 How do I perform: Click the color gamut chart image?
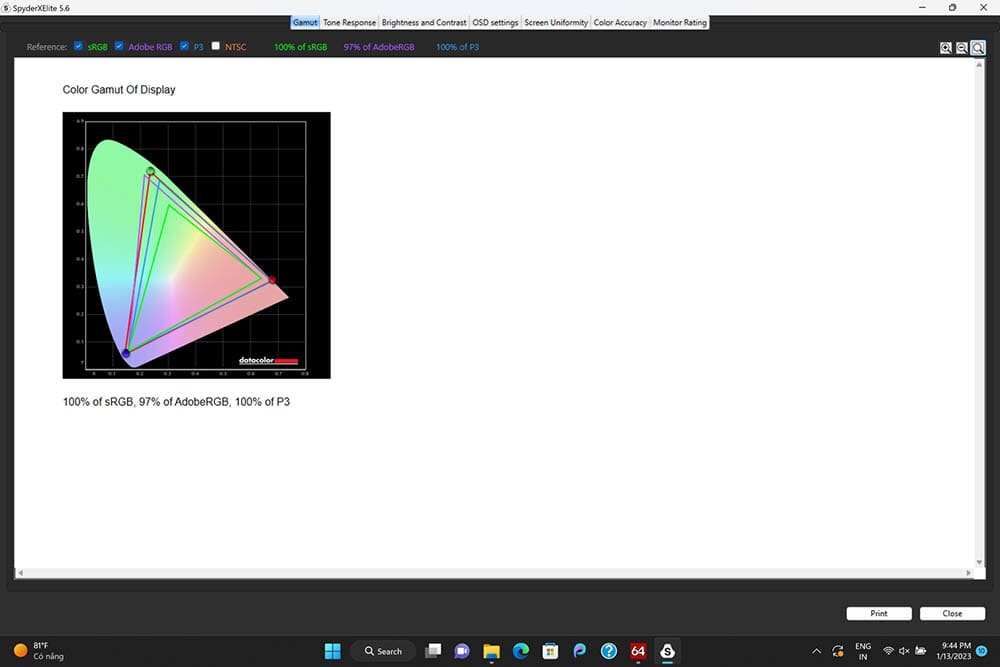click(196, 245)
